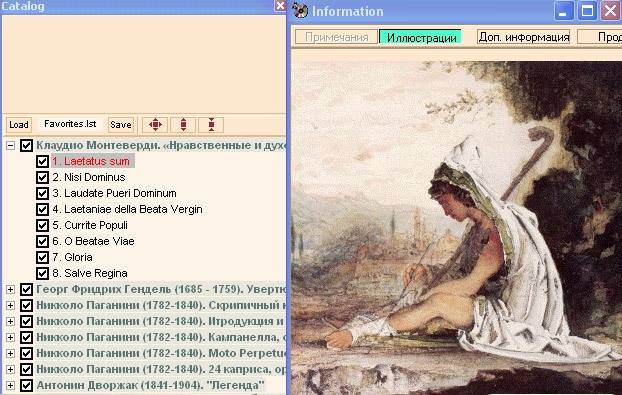This screenshot has height=395, width=622.
Task: Toggle the Nisi Dominus checkbox
Action: tap(42, 177)
